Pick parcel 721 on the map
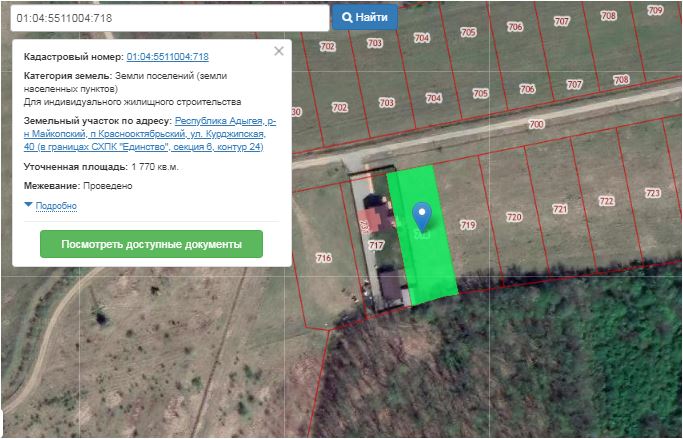 click(x=560, y=209)
